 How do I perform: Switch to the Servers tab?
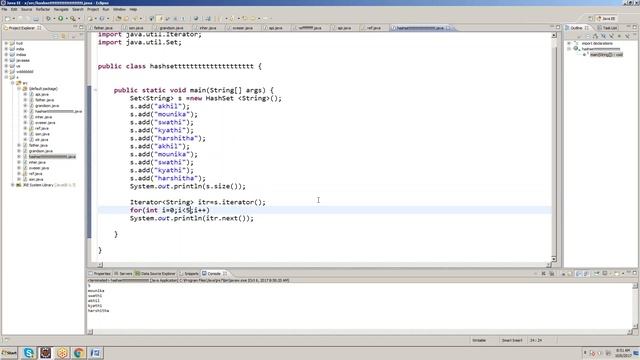(123, 273)
